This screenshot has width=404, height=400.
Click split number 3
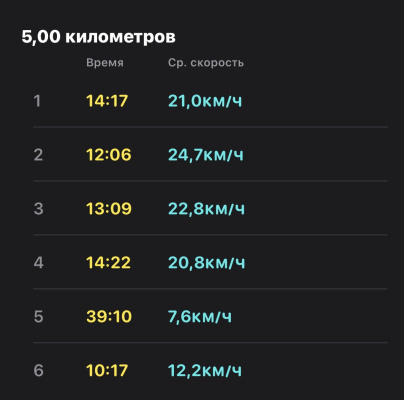38,209
